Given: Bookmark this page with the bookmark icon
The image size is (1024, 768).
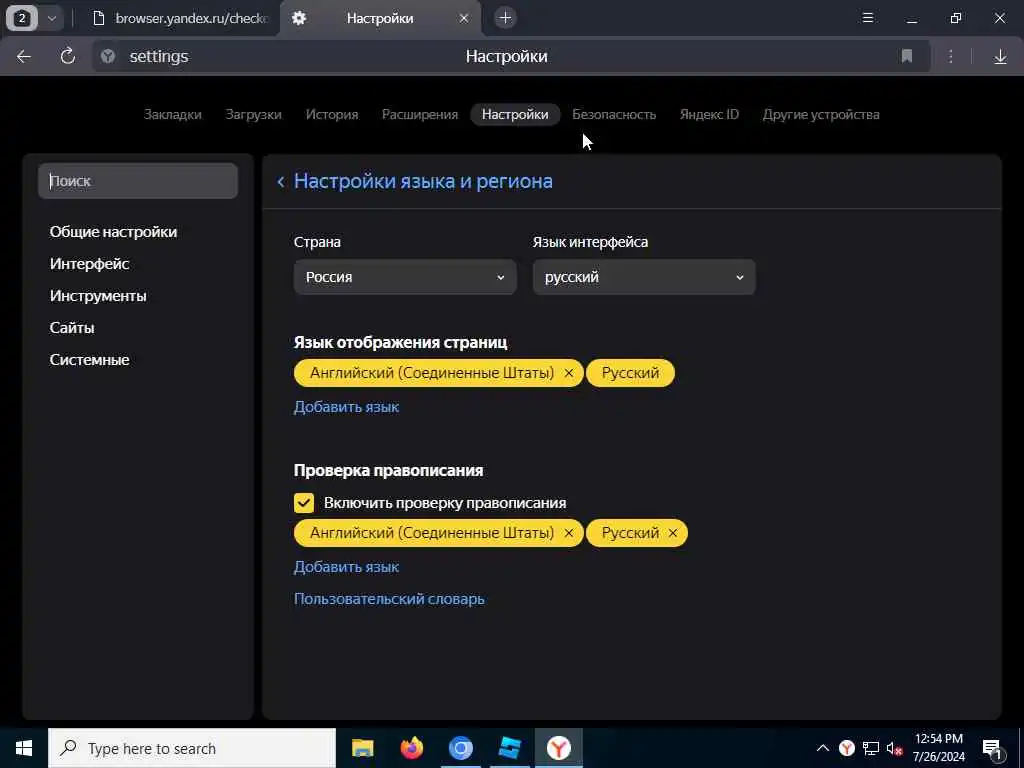Looking at the screenshot, I should tap(906, 56).
